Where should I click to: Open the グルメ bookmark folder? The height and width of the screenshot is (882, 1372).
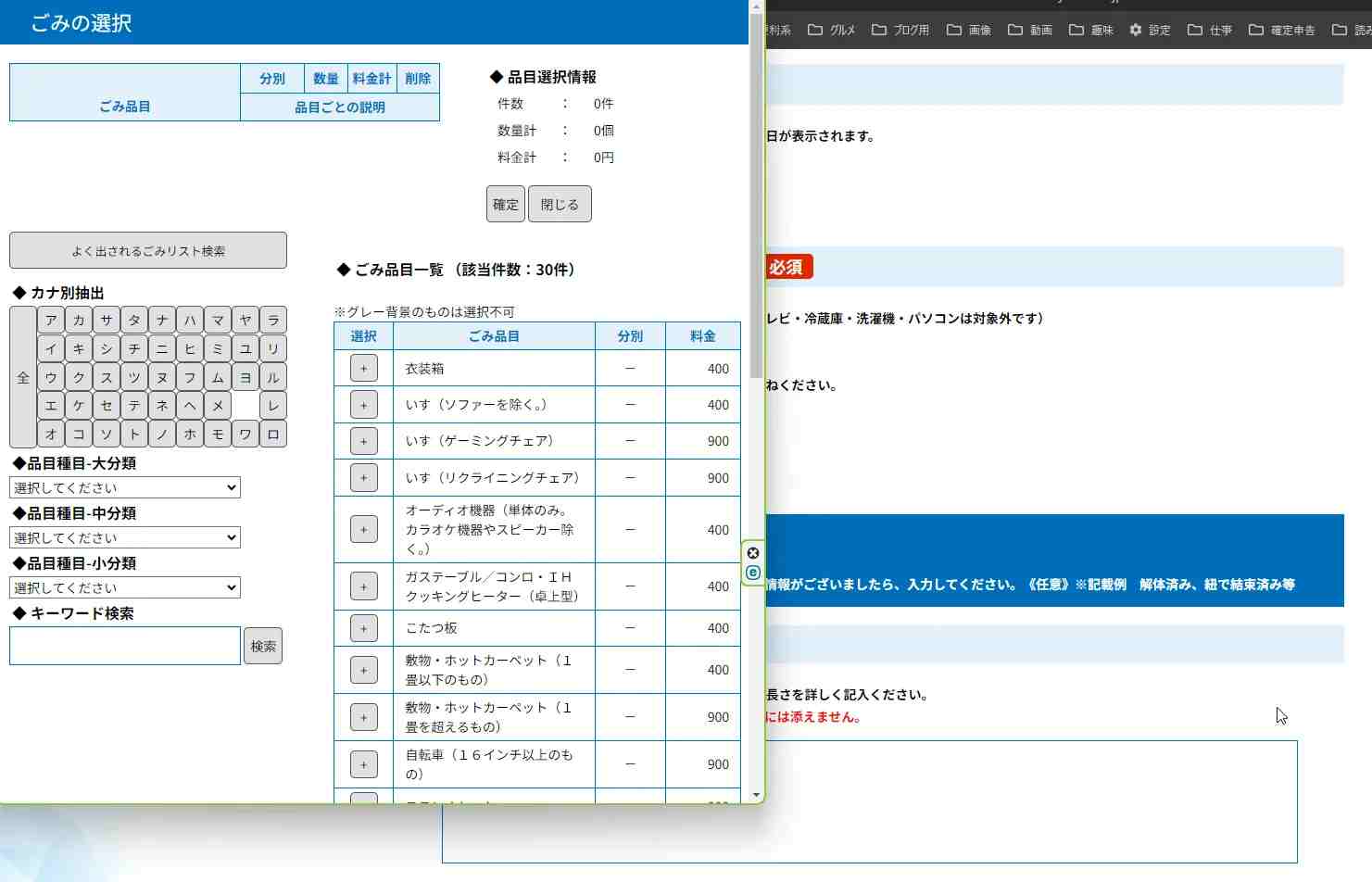tap(831, 30)
